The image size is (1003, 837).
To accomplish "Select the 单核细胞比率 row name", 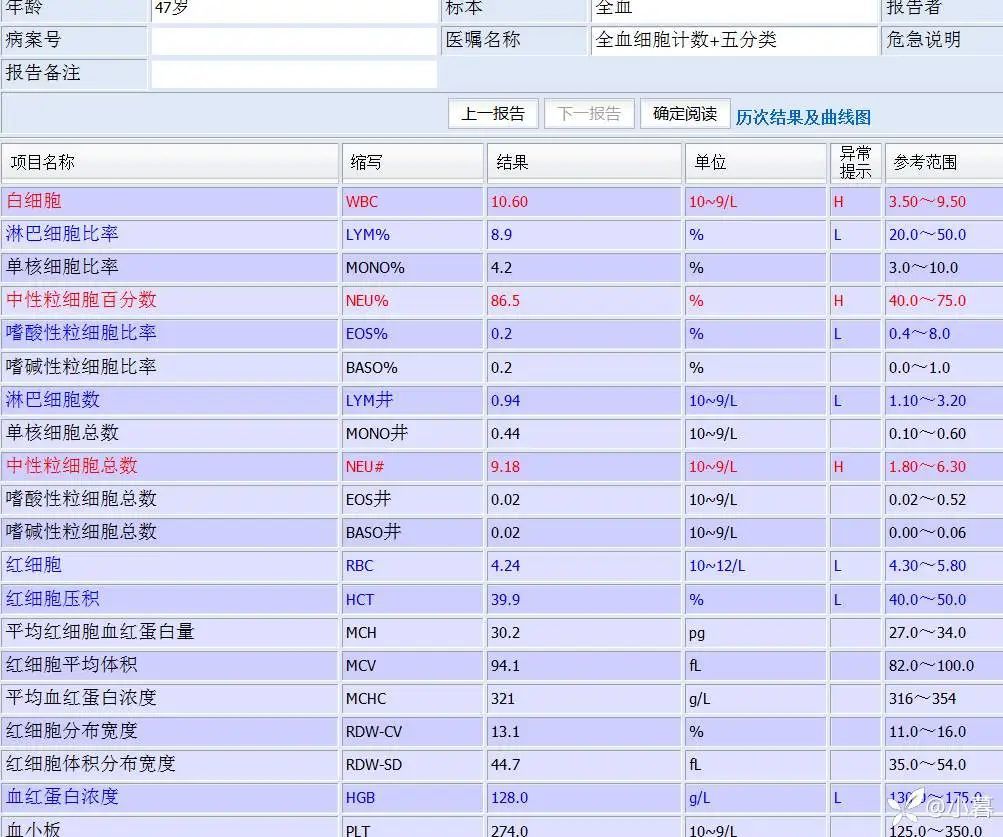I will click(62, 267).
